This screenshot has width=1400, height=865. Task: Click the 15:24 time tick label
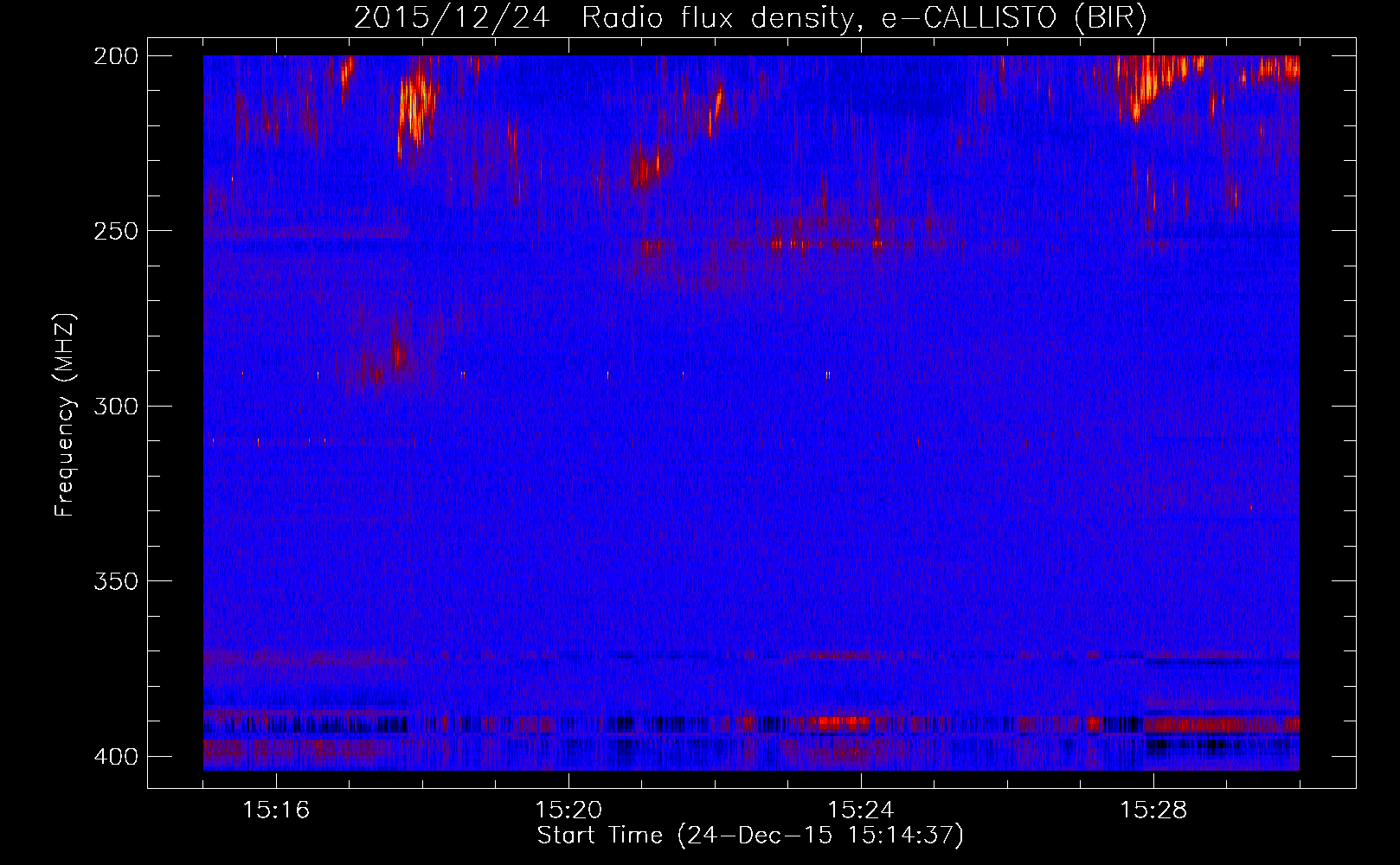(861, 811)
